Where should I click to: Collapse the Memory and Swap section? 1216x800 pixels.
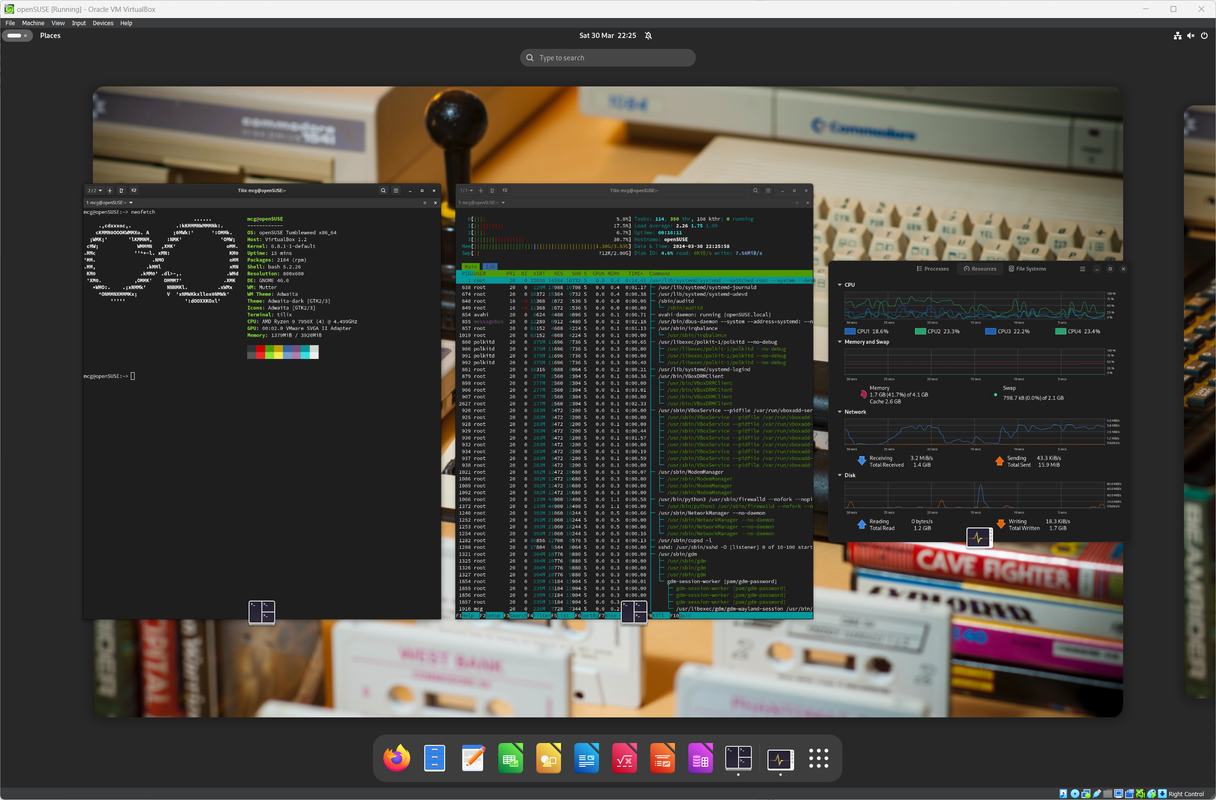pos(840,342)
